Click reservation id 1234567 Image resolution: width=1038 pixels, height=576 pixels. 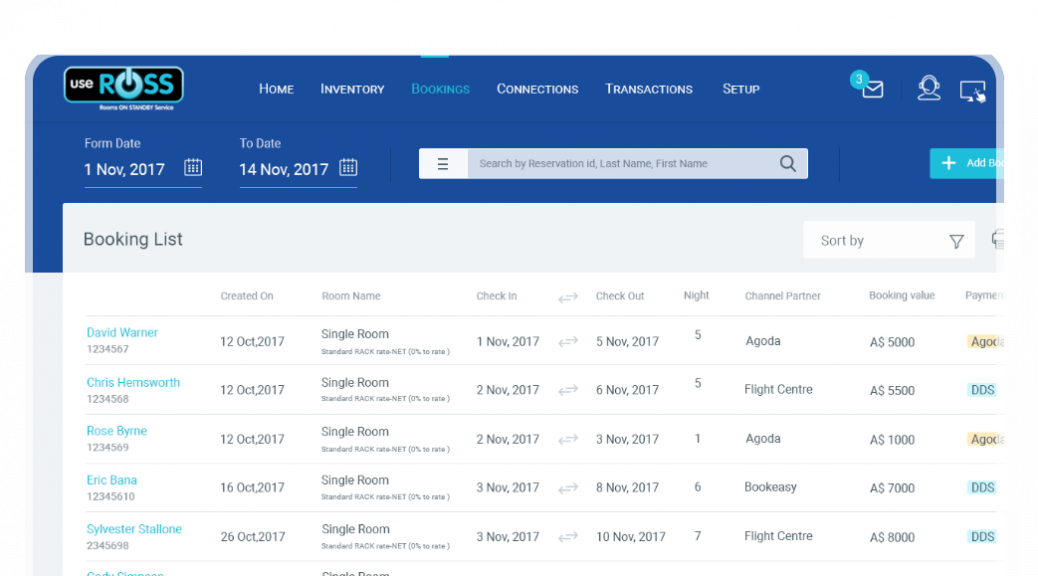coord(108,349)
